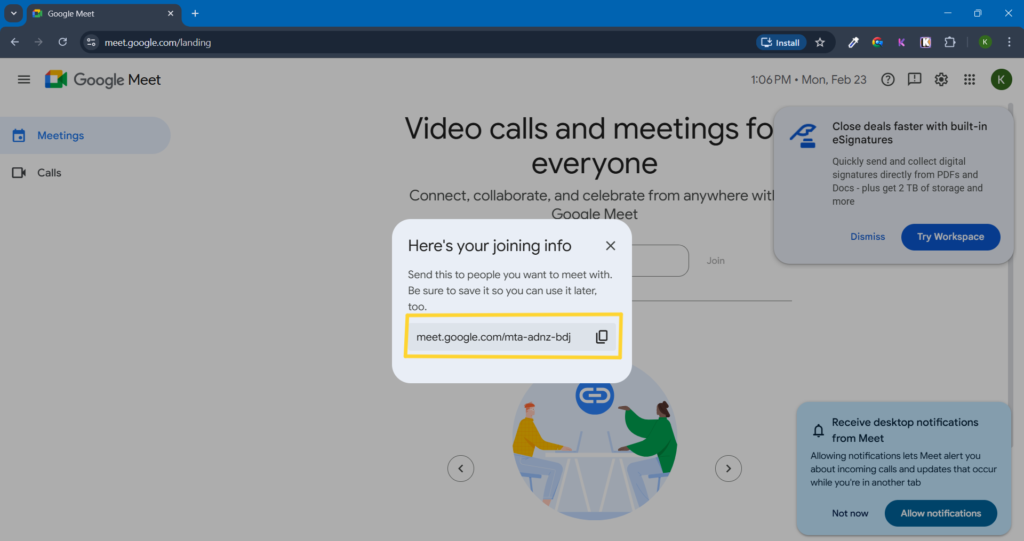Copy the meeting link with copy icon
1024x541 pixels.
tap(601, 337)
